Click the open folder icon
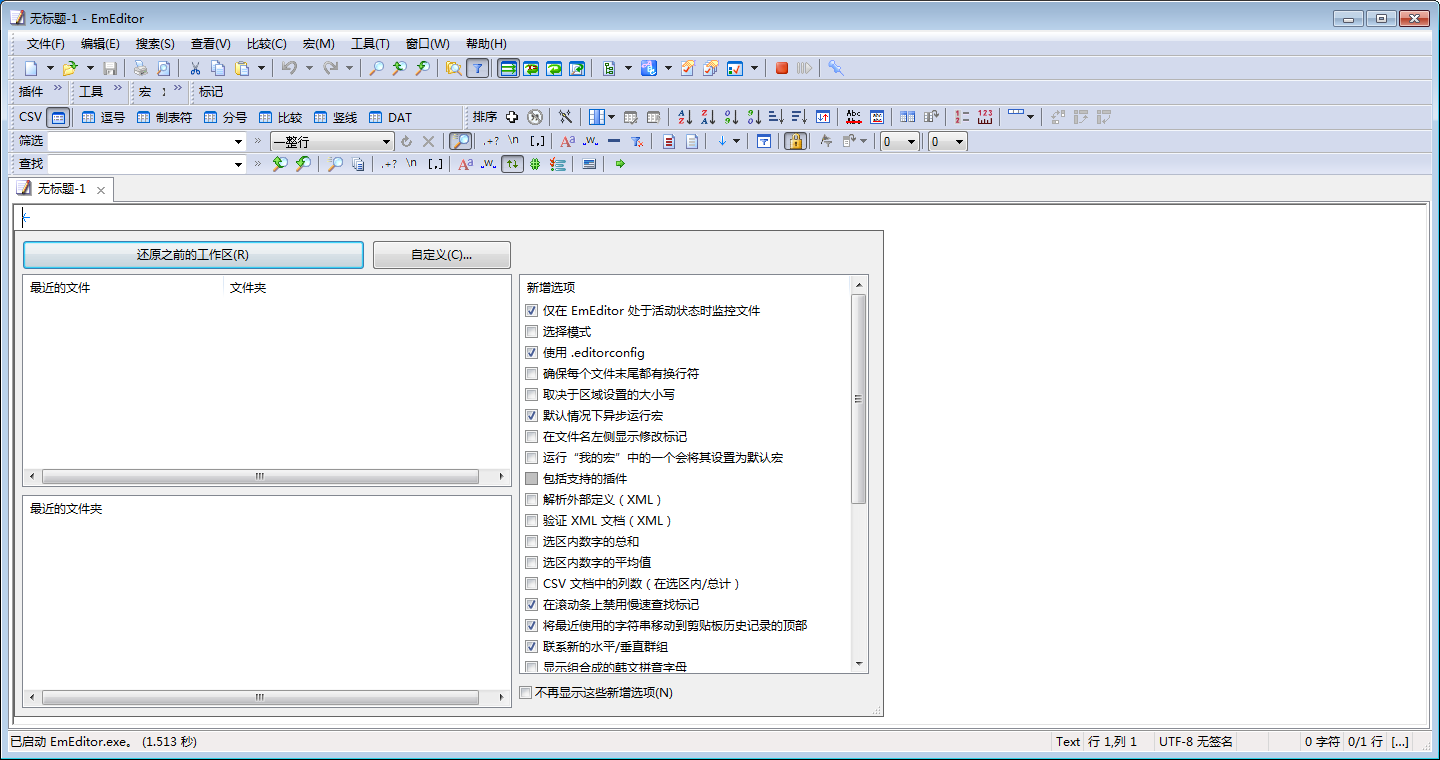Screen dimensions: 1440x760 69,68
